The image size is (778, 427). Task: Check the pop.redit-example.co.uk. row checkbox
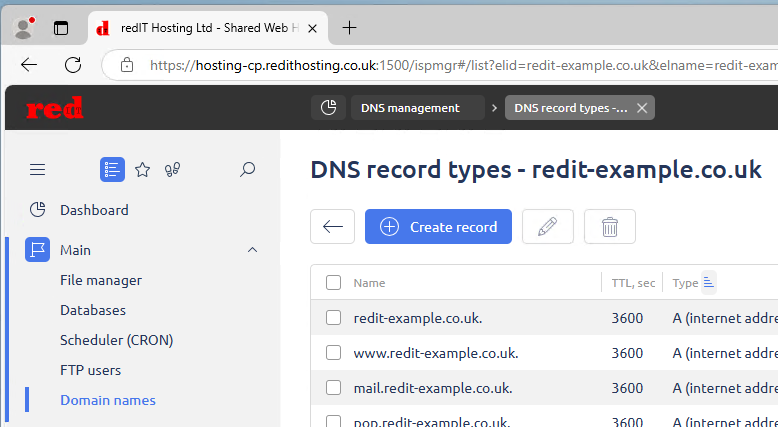(333, 422)
